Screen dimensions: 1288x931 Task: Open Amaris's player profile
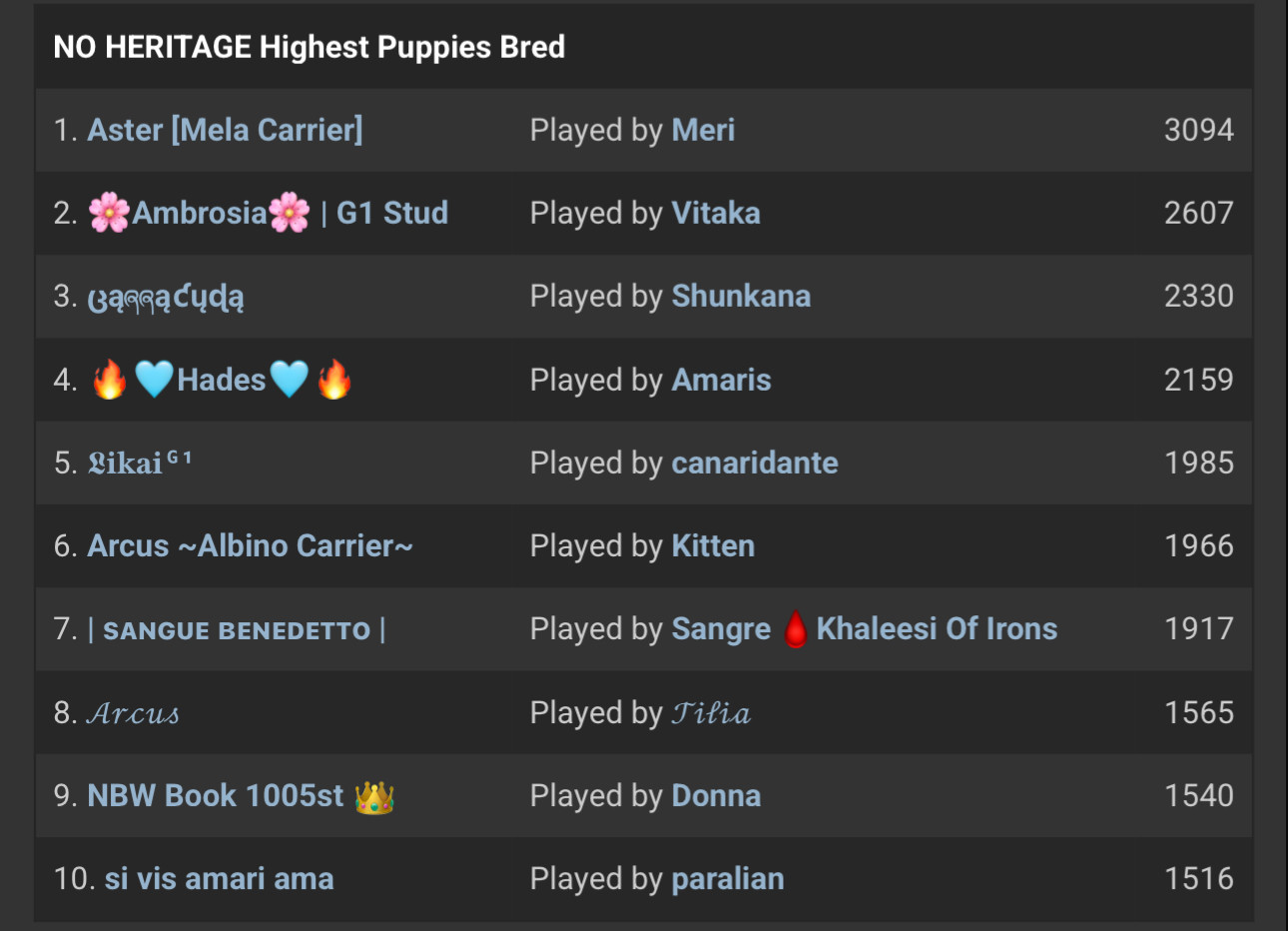(721, 380)
